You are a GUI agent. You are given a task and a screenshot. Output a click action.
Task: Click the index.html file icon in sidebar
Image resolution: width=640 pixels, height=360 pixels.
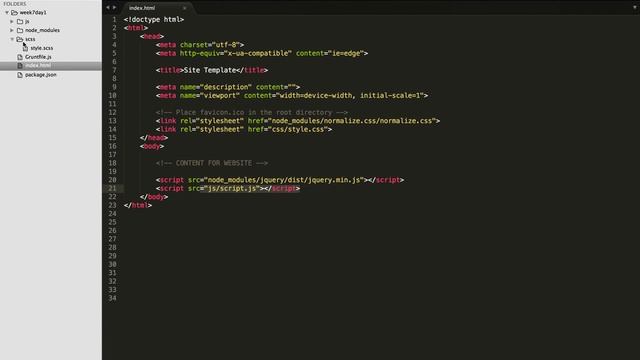click(20, 66)
